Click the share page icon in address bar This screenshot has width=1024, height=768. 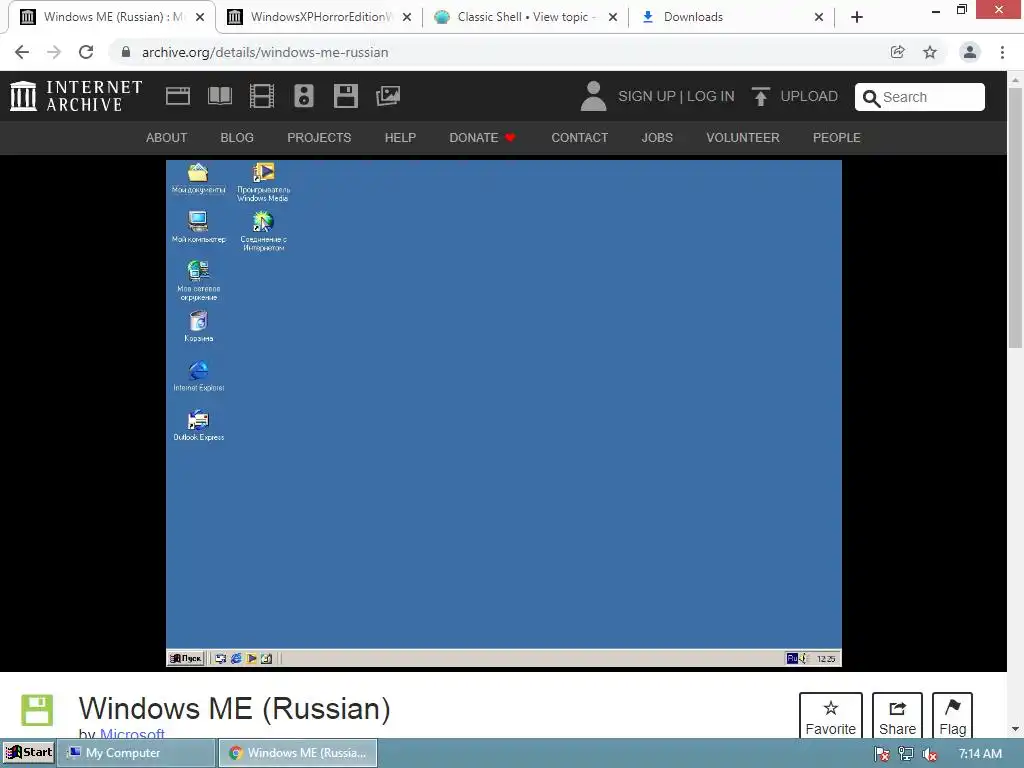[897, 52]
